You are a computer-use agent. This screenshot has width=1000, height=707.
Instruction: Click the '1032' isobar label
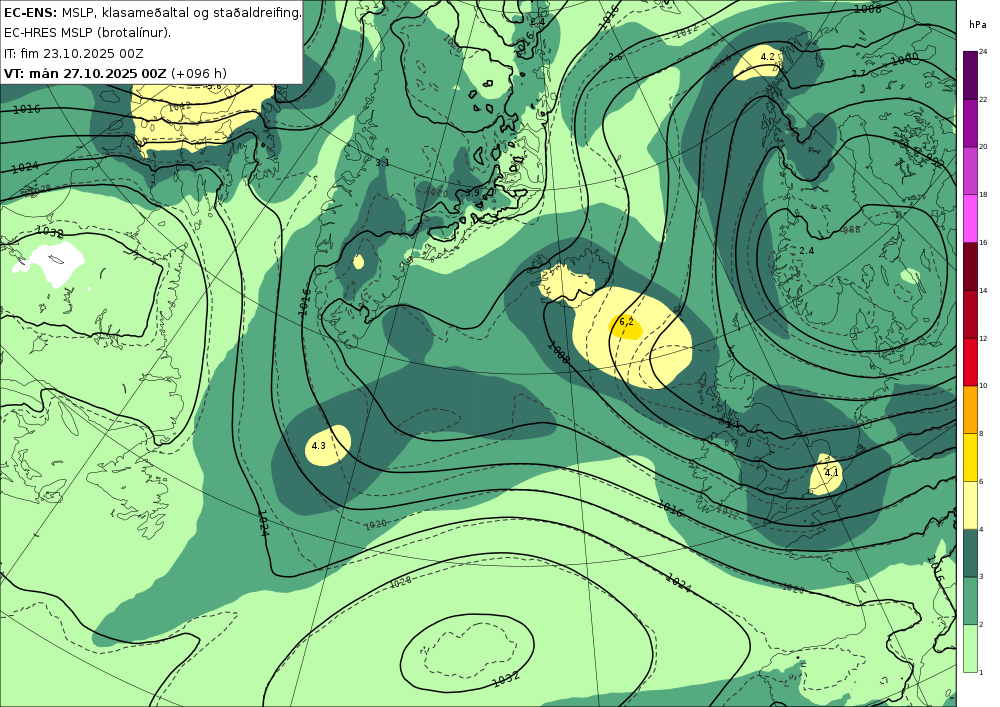(x=506, y=680)
